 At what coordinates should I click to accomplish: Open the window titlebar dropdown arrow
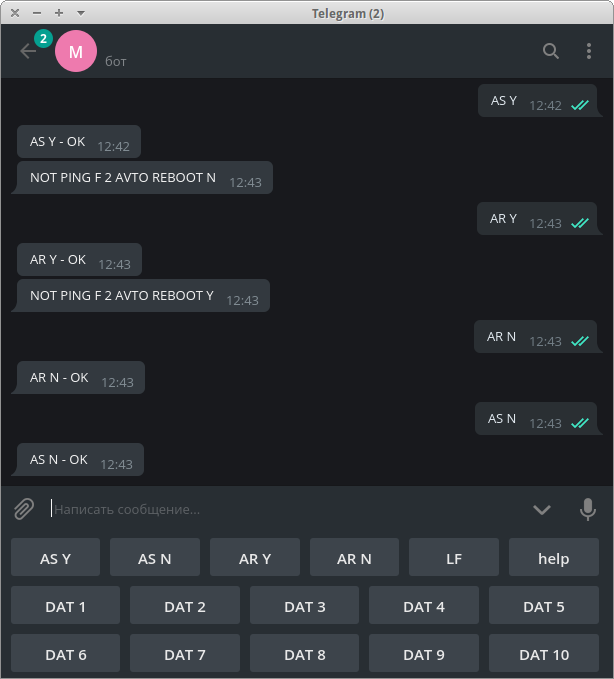81,13
